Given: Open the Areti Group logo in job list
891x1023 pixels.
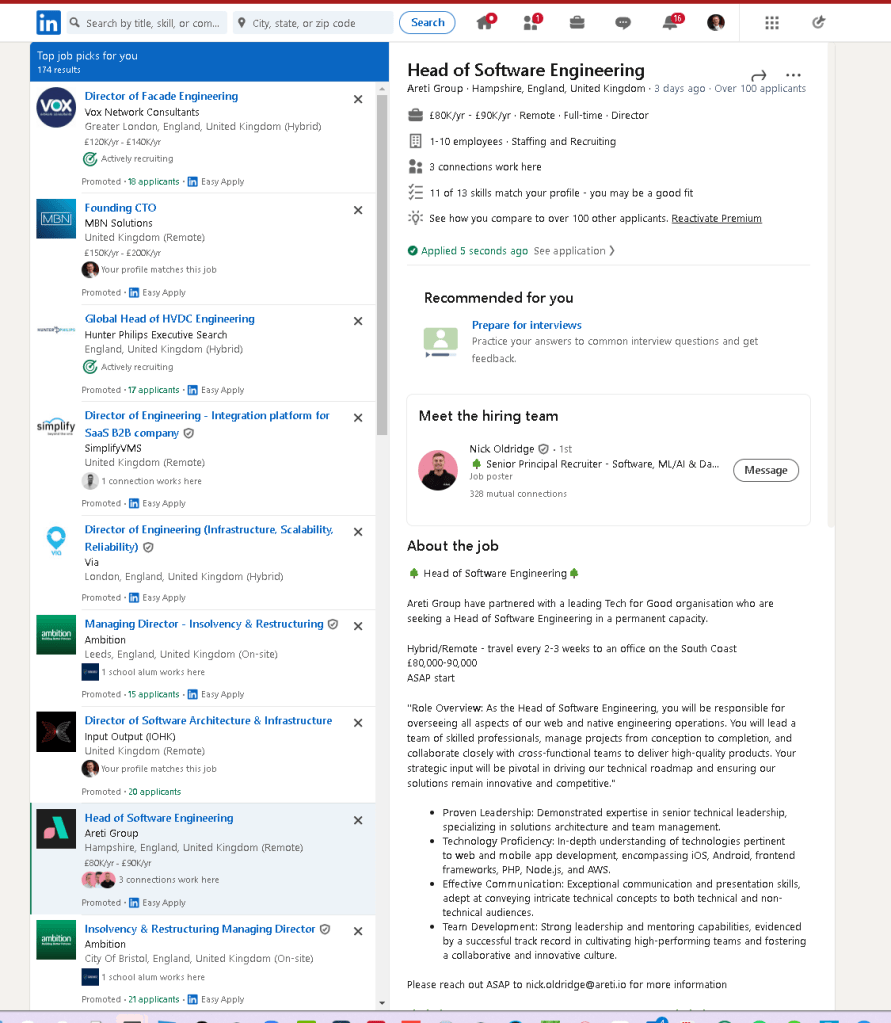Looking at the screenshot, I should pyautogui.click(x=56, y=829).
